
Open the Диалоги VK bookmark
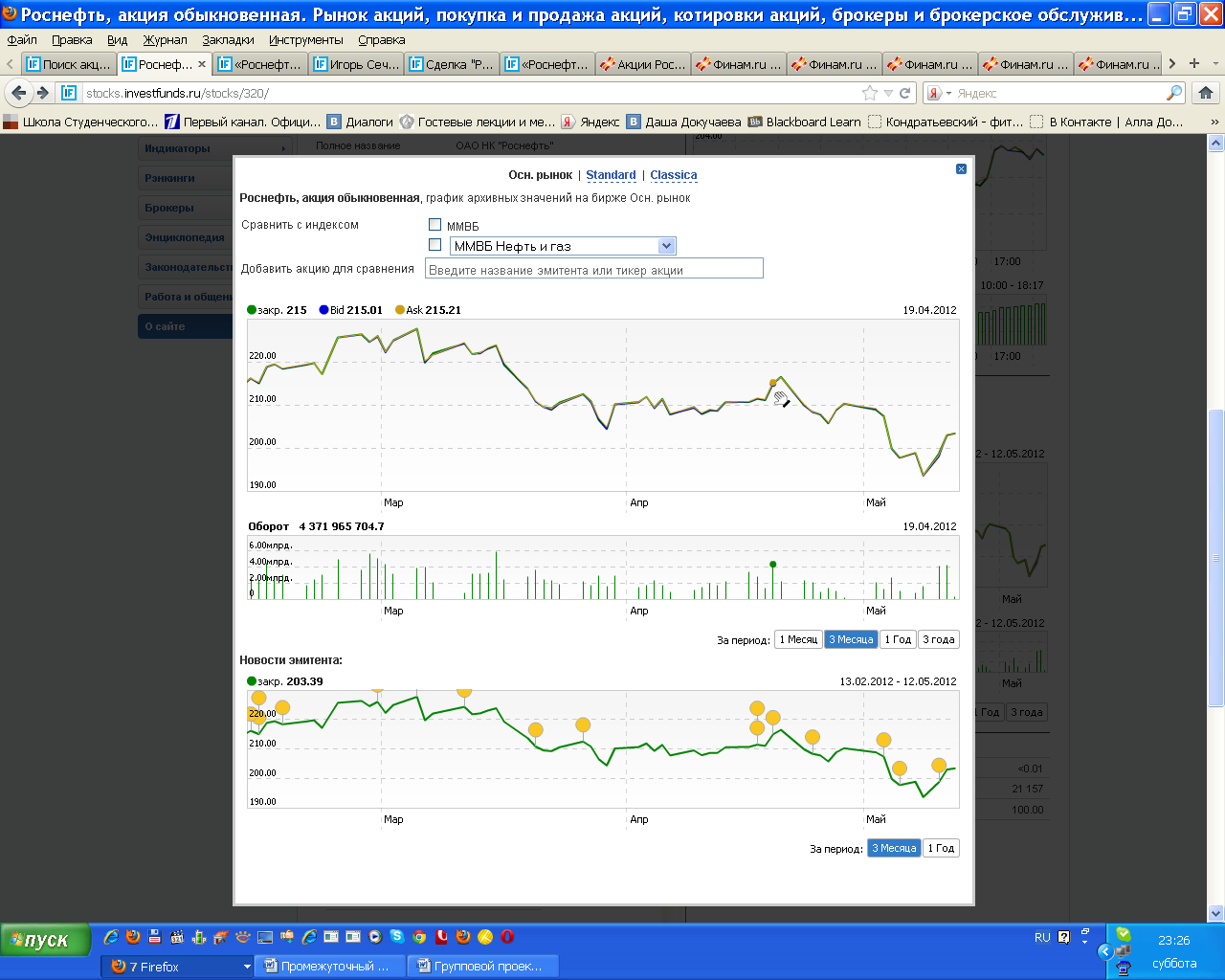point(361,122)
